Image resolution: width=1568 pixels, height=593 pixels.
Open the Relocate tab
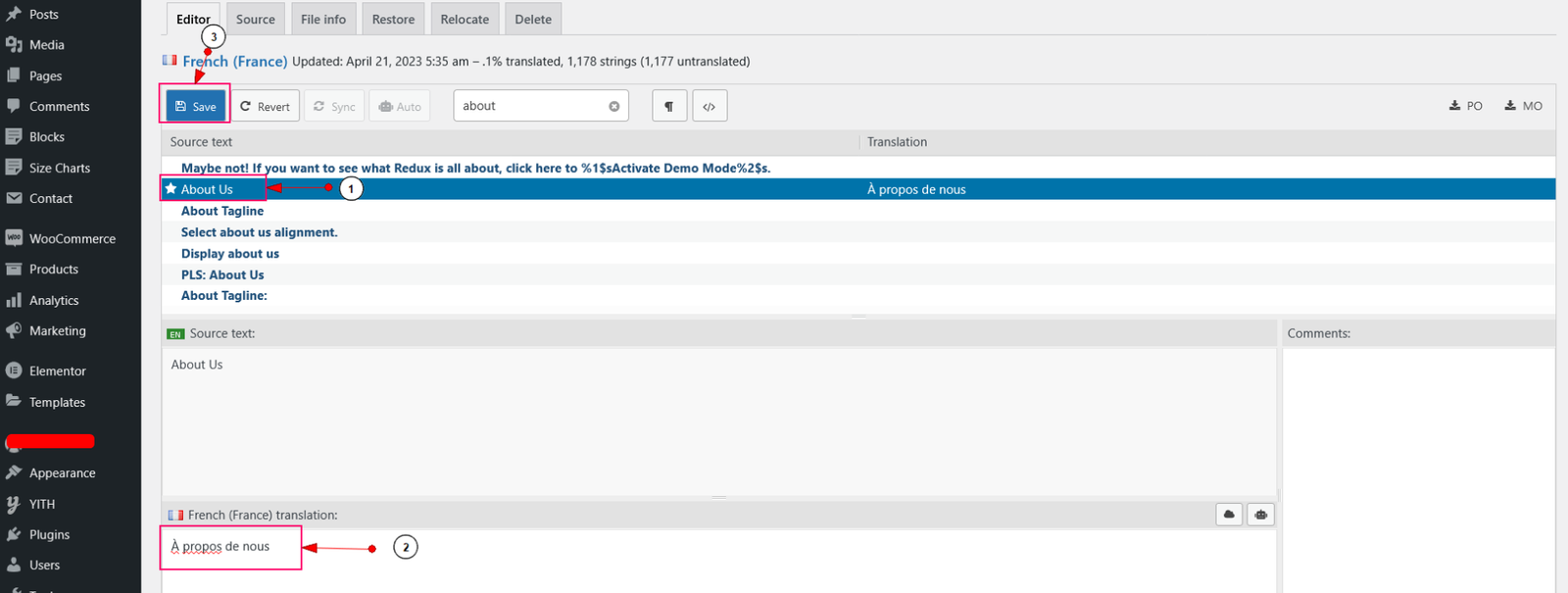pos(465,20)
